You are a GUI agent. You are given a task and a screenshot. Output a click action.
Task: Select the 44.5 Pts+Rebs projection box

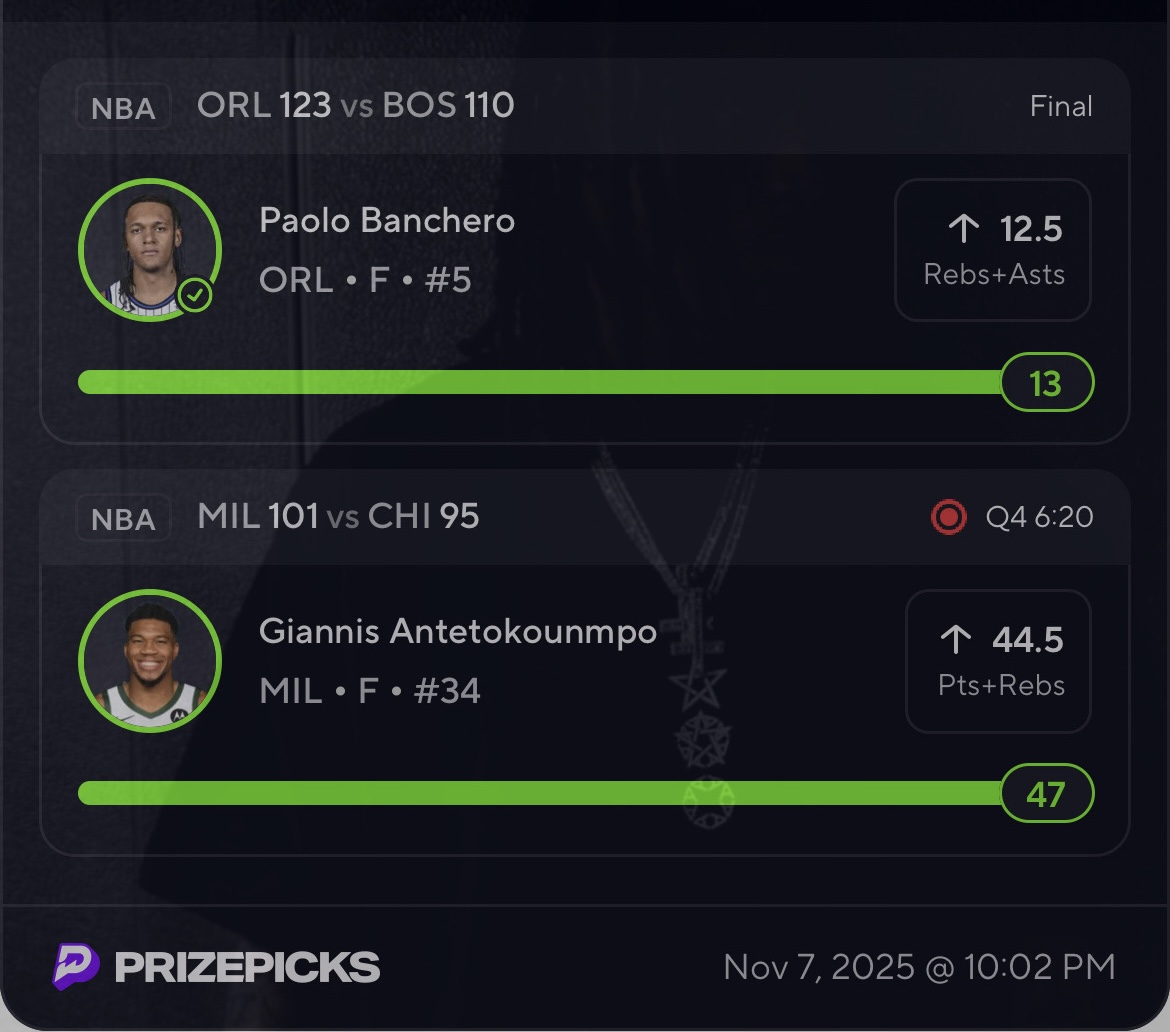click(998, 661)
